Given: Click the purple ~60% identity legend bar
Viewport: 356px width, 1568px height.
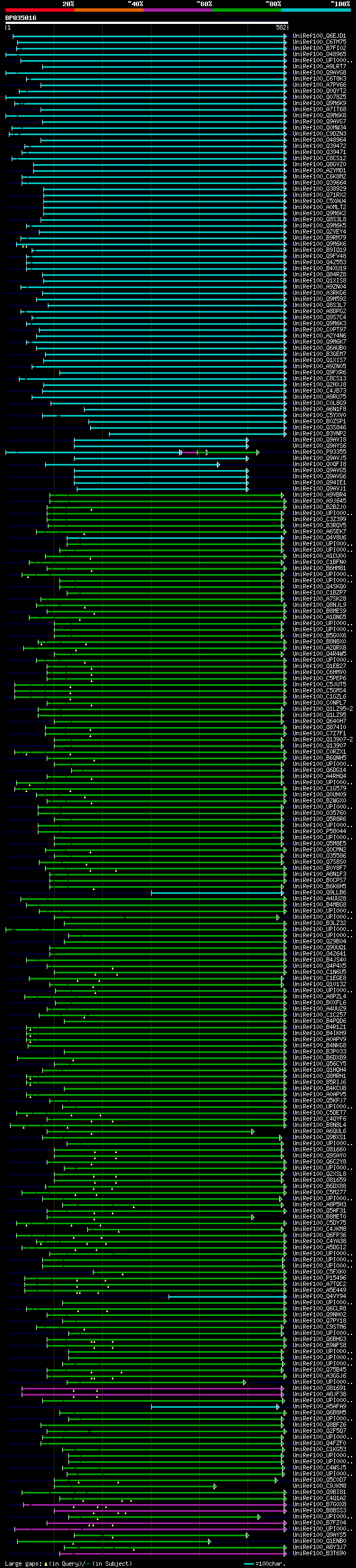Looking at the screenshot, I should (179, 10).
